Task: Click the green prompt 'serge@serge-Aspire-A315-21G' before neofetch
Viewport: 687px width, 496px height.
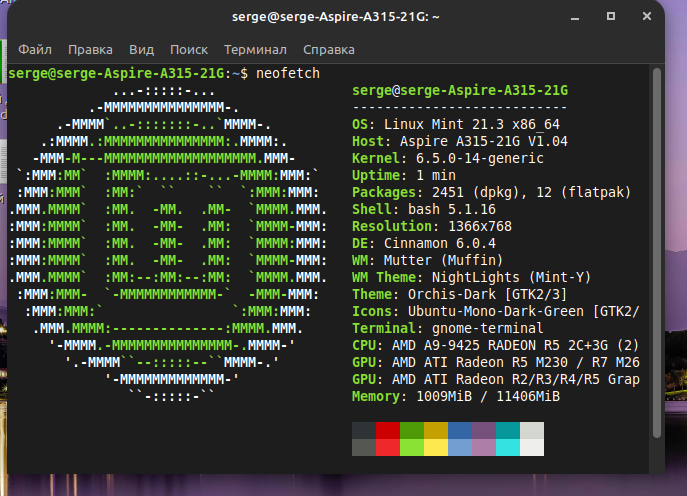Action: pyautogui.click(x=117, y=73)
